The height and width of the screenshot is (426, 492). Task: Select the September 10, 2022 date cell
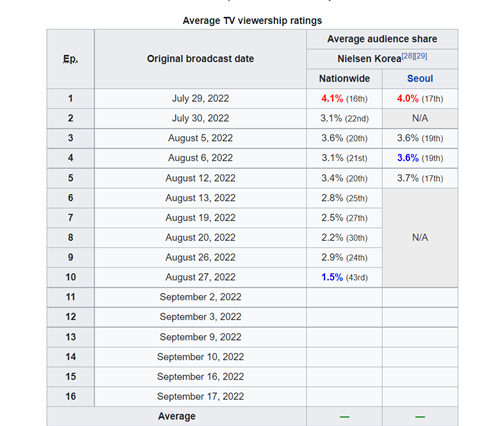[200, 357]
